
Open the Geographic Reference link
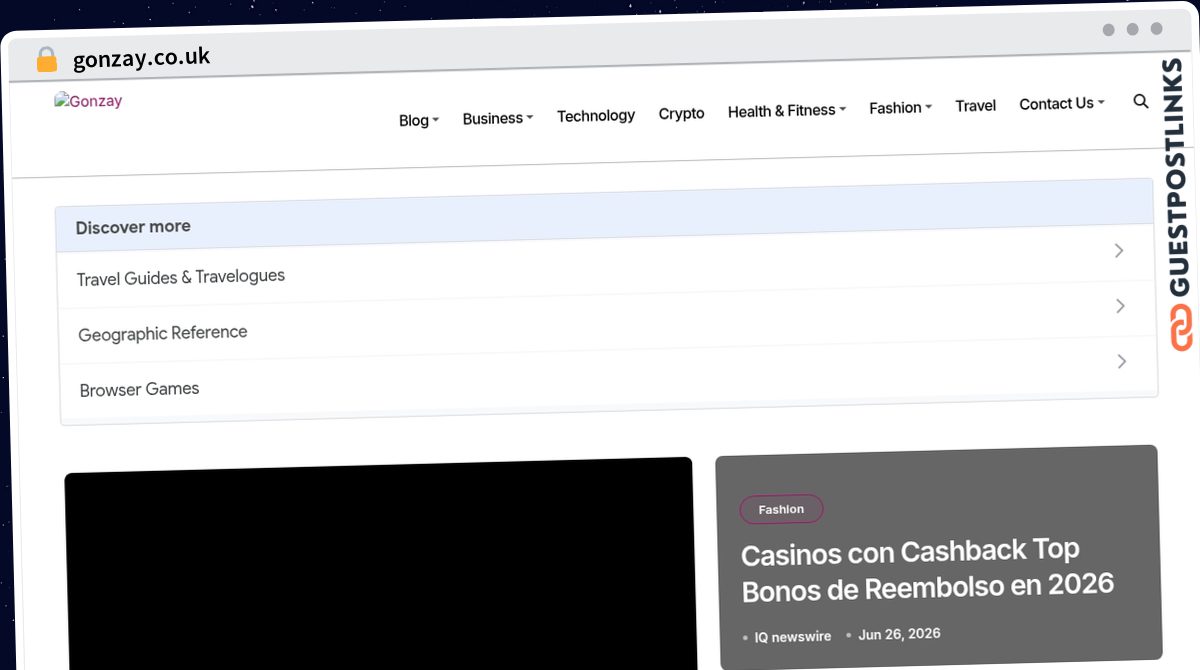[x=163, y=333]
